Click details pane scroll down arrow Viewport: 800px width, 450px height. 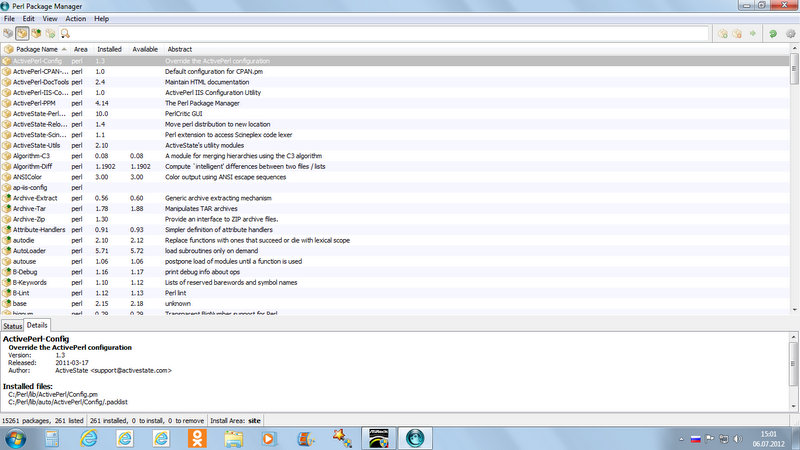tap(794, 406)
